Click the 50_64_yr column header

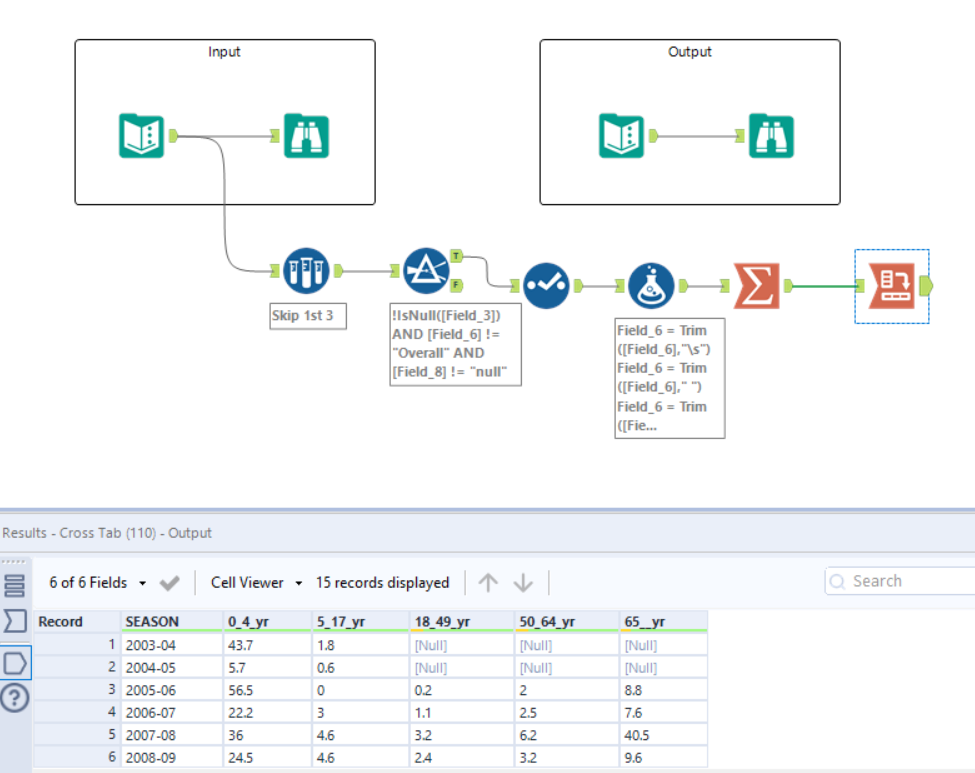point(567,621)
